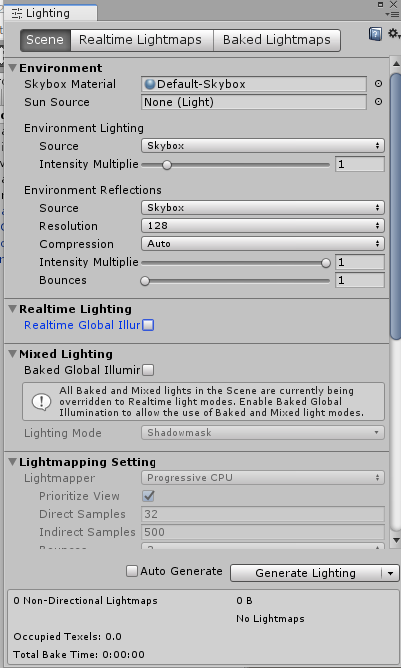The image size is (401, 668).
Task: Click the Reflections Intensity Multiplier value field
Action: 360,262
